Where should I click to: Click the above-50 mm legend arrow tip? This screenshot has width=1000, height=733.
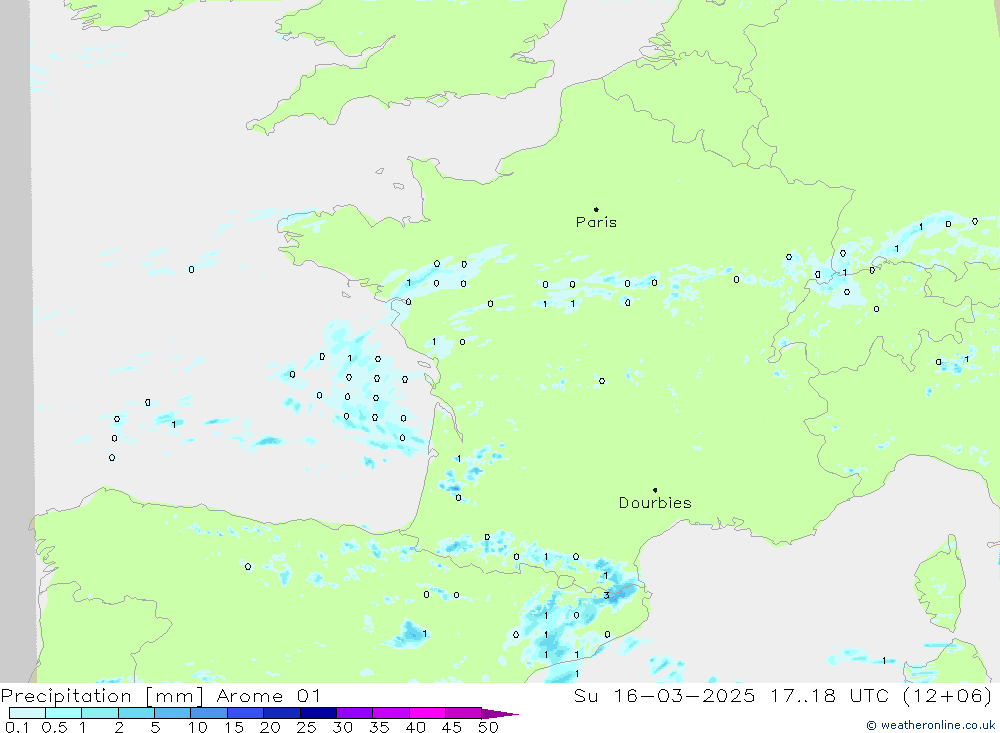click(501, 714)
